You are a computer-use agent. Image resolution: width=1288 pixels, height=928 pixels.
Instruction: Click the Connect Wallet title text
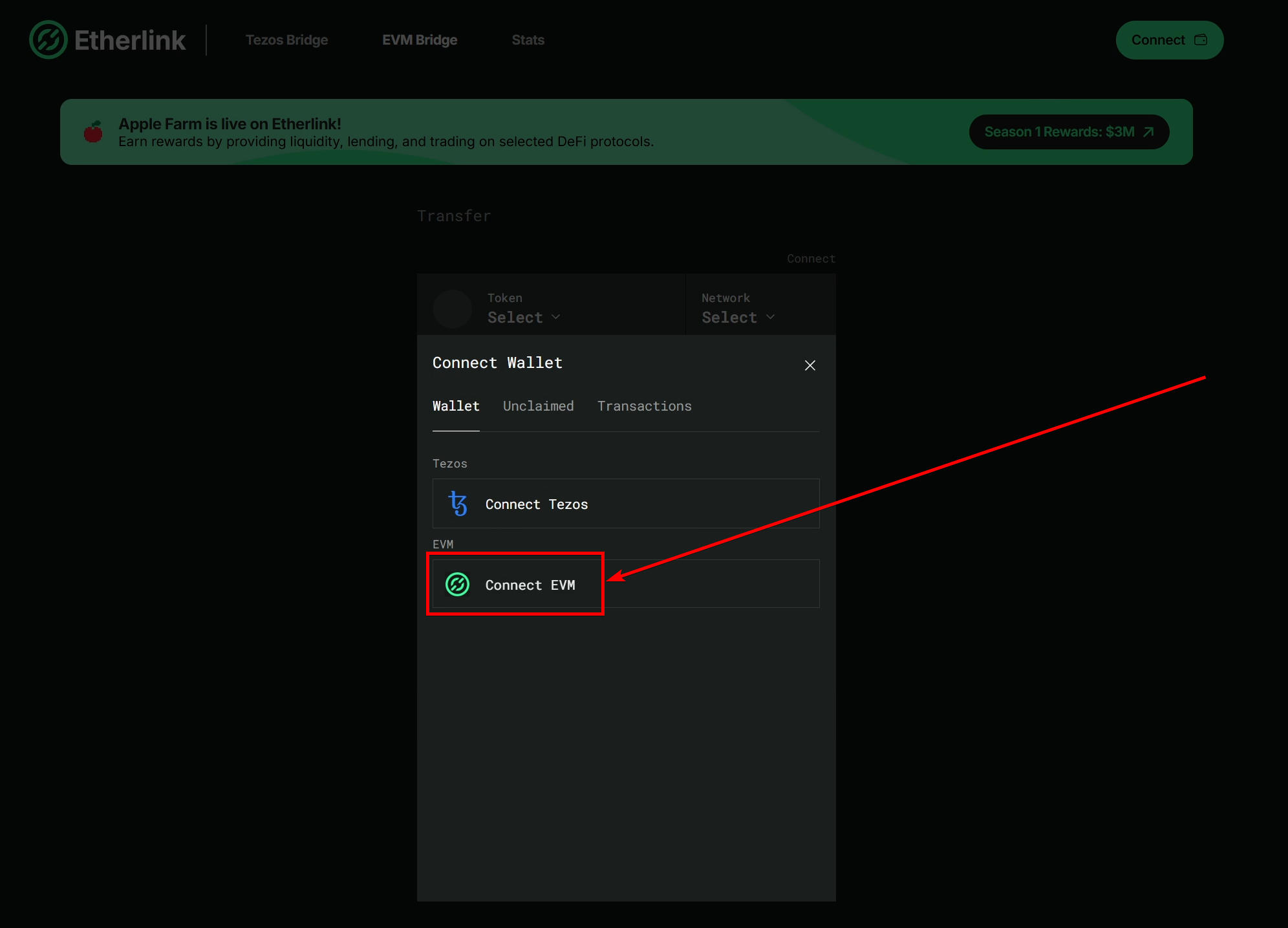(x=497, y=363)
